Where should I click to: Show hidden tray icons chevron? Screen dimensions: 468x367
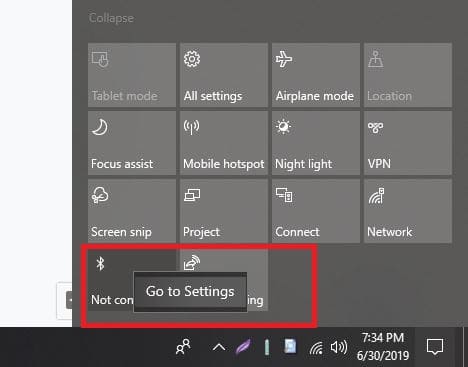tap(219, 348)
